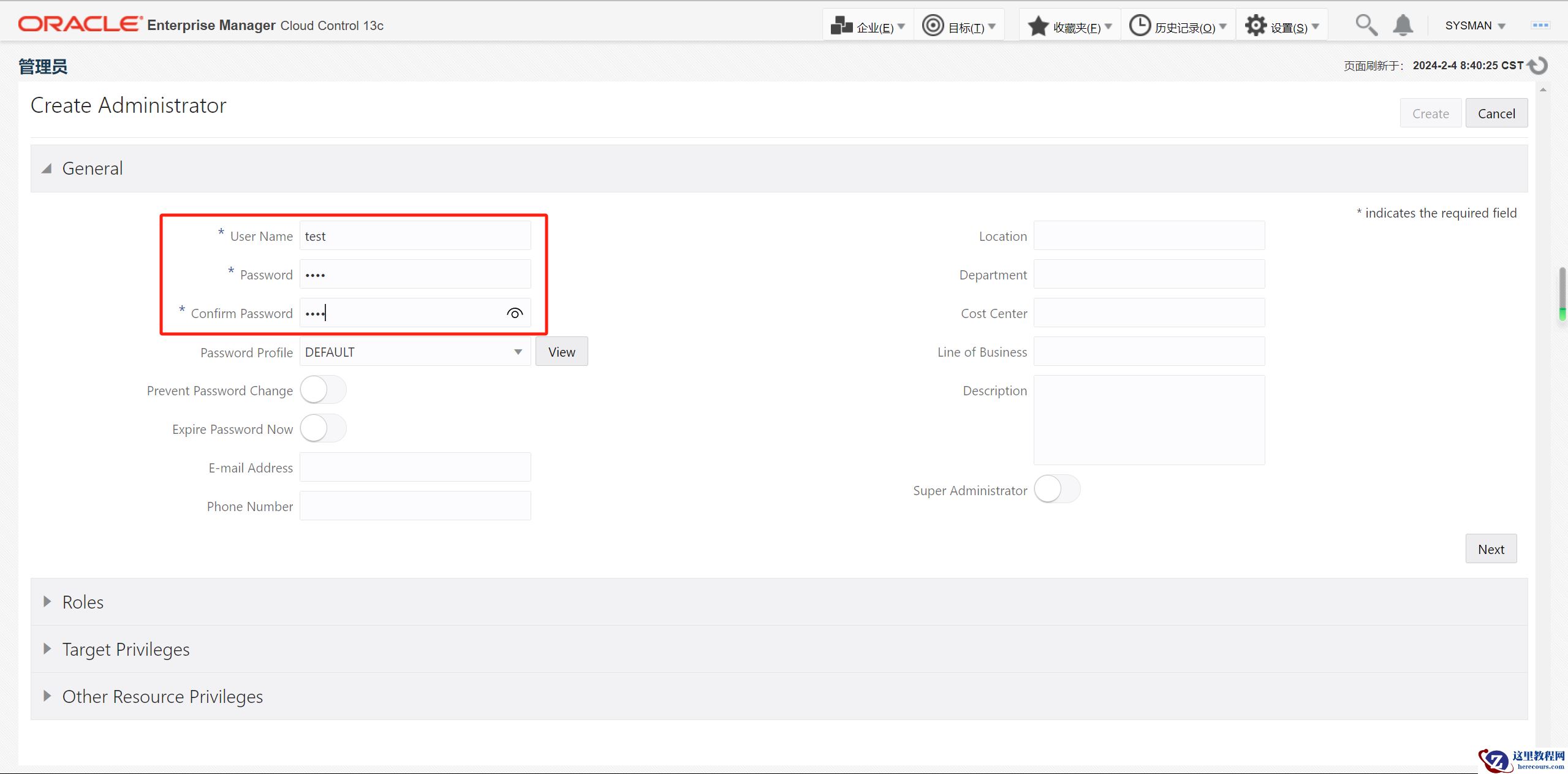Toggle Super Administrator switch on
1568x774 pixels.
click(1057, 490)
